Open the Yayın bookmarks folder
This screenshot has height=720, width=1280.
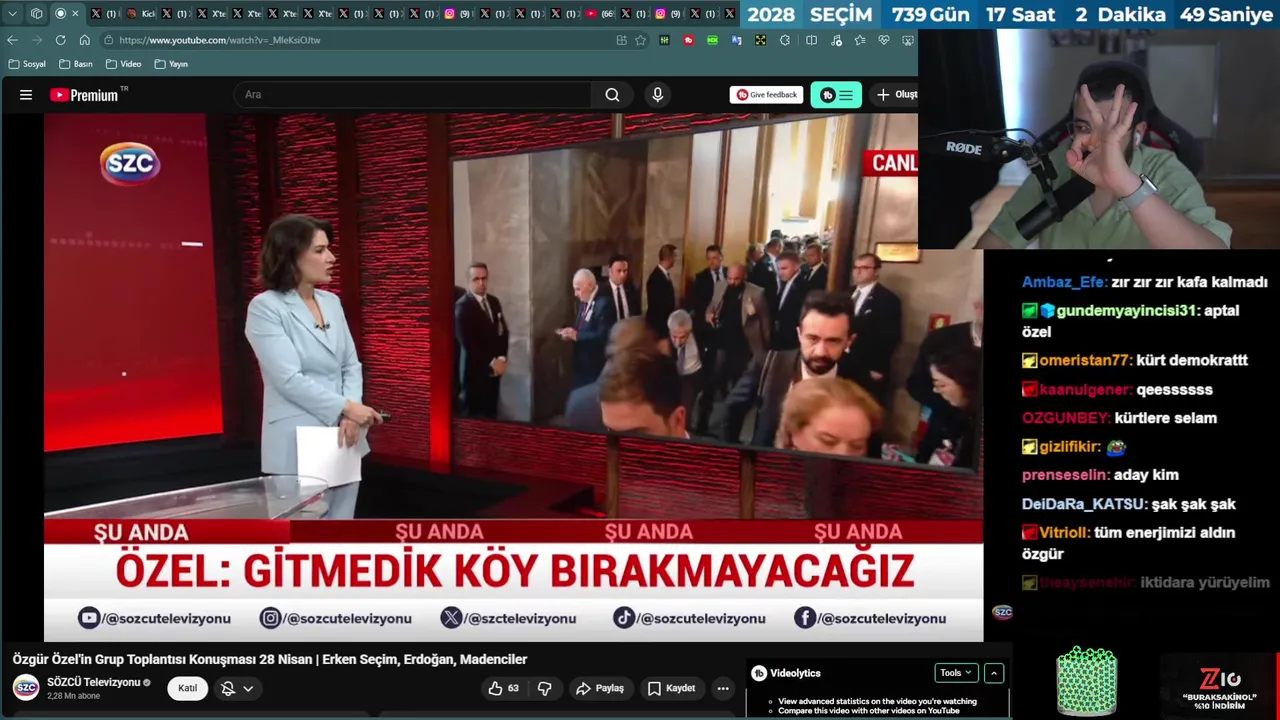[x=171, y=64]
